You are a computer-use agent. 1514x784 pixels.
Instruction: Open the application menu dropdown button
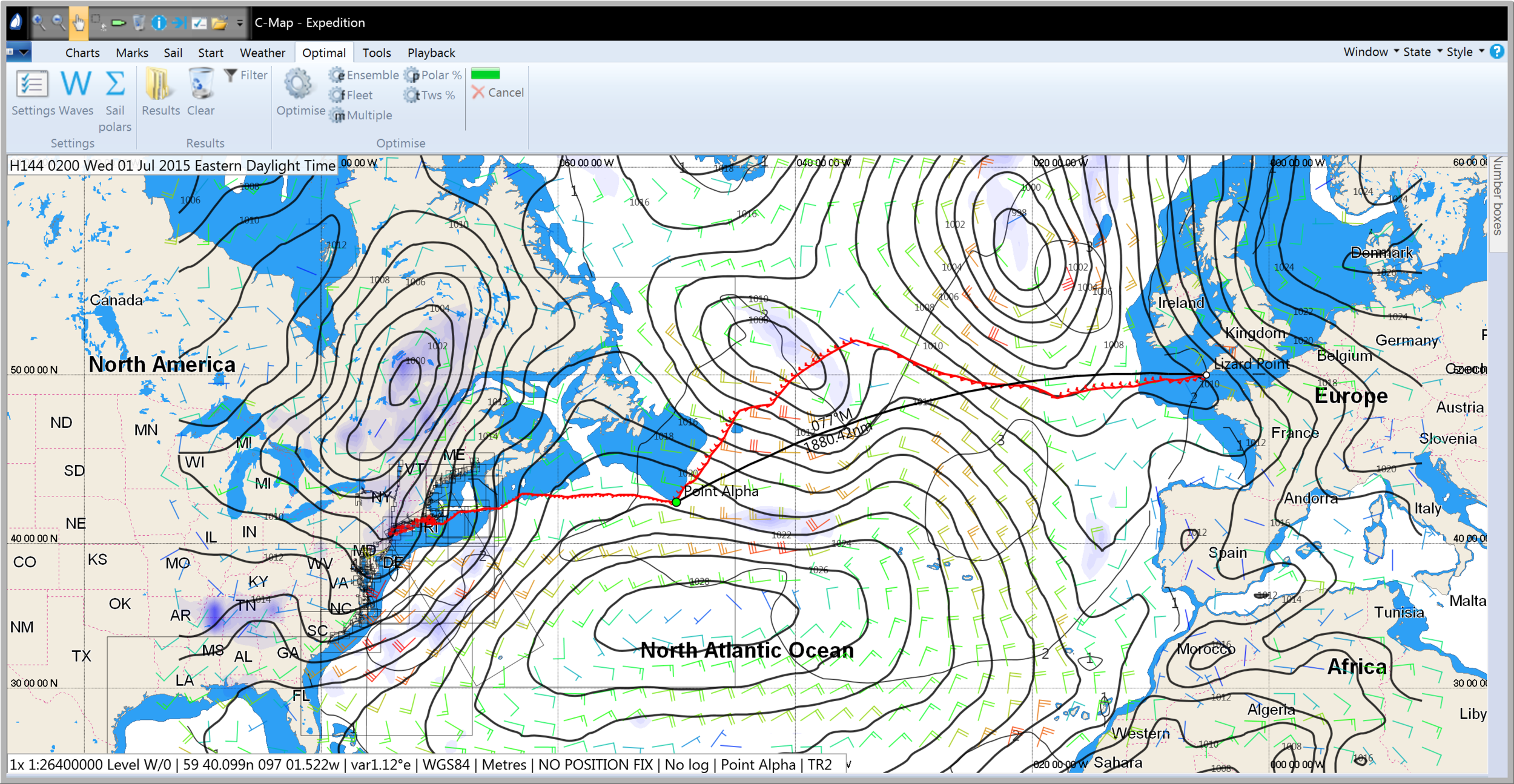(19, 52)
